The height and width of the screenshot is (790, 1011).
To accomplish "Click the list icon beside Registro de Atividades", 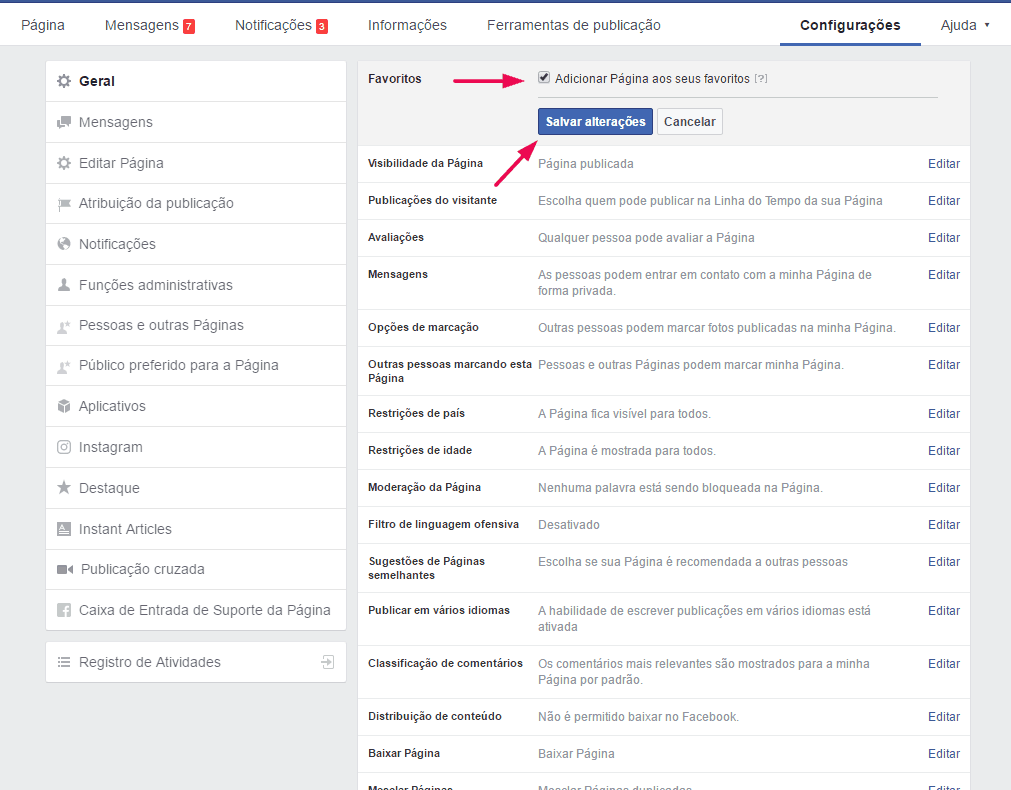I will [64, 662].
